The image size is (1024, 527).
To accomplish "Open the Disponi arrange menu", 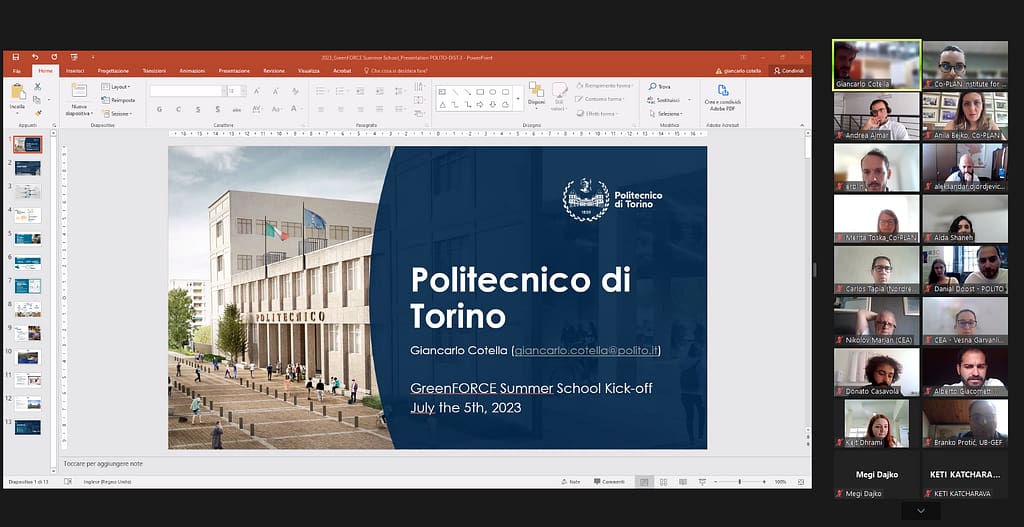I will tap(536, 94).
